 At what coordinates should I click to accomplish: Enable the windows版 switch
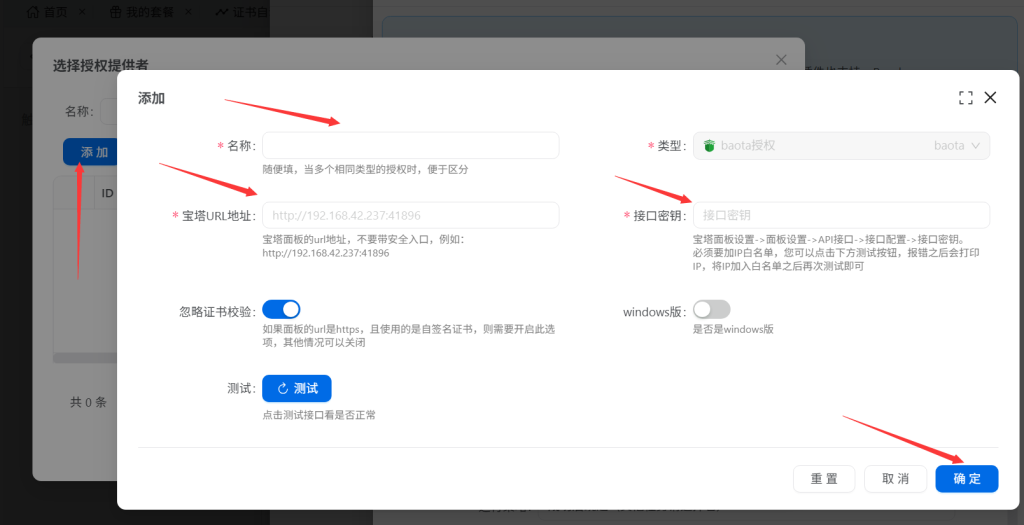(x=712, y=310)
